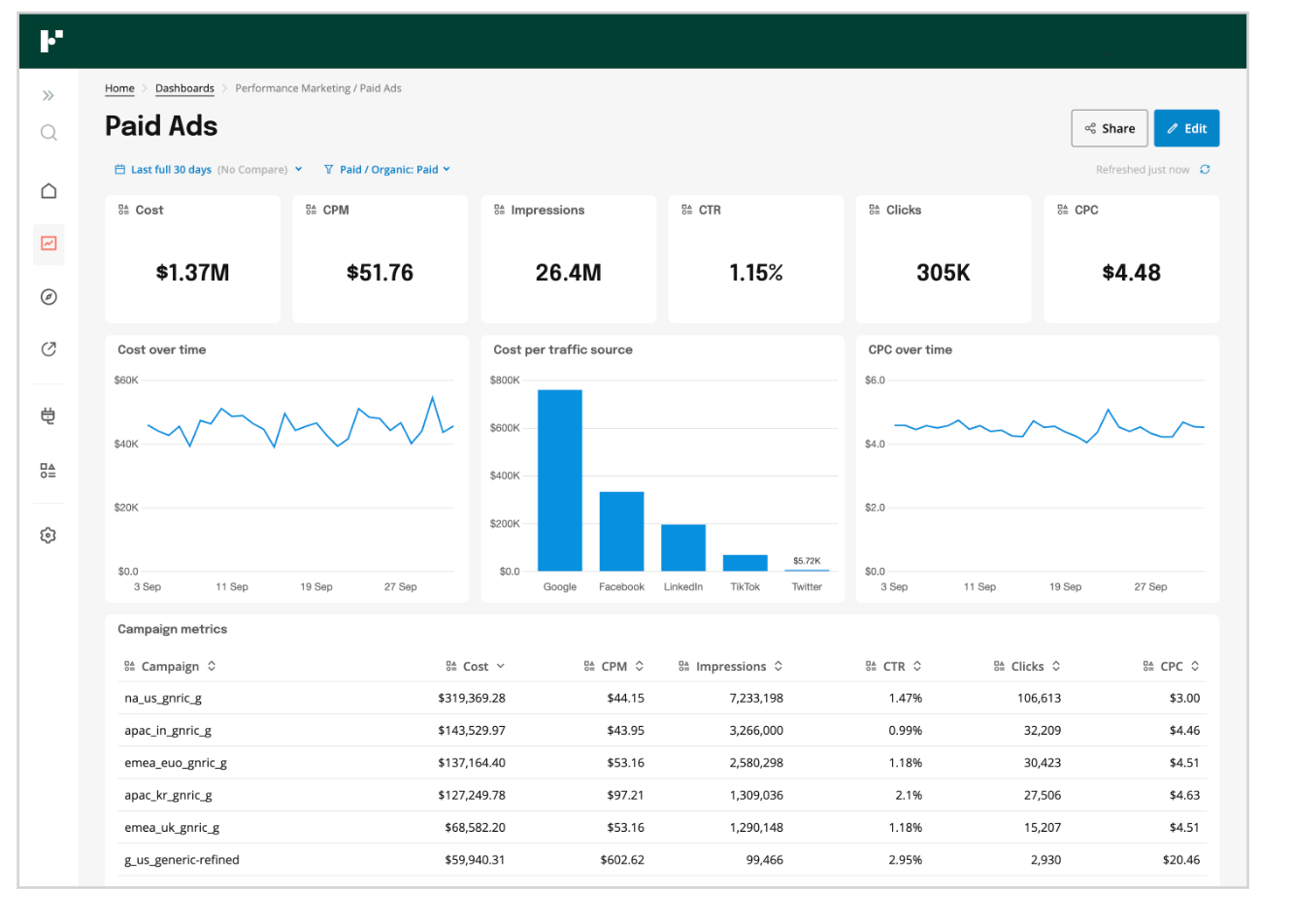
Task: Click the LinkedIn bar in cost chart
Action: click(683, 547)
